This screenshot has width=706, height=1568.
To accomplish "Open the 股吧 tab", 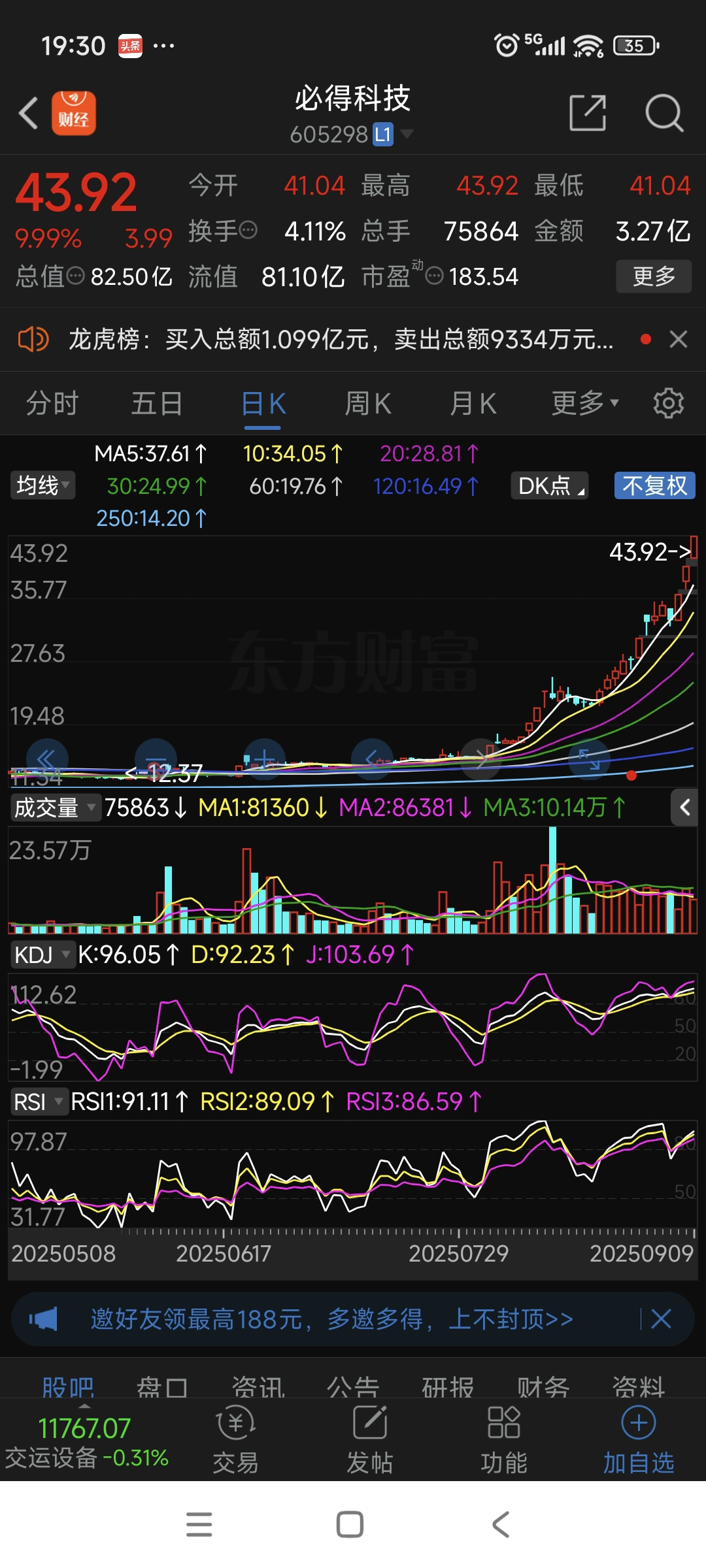I will pyautogui.click(x=68, y=1386).
